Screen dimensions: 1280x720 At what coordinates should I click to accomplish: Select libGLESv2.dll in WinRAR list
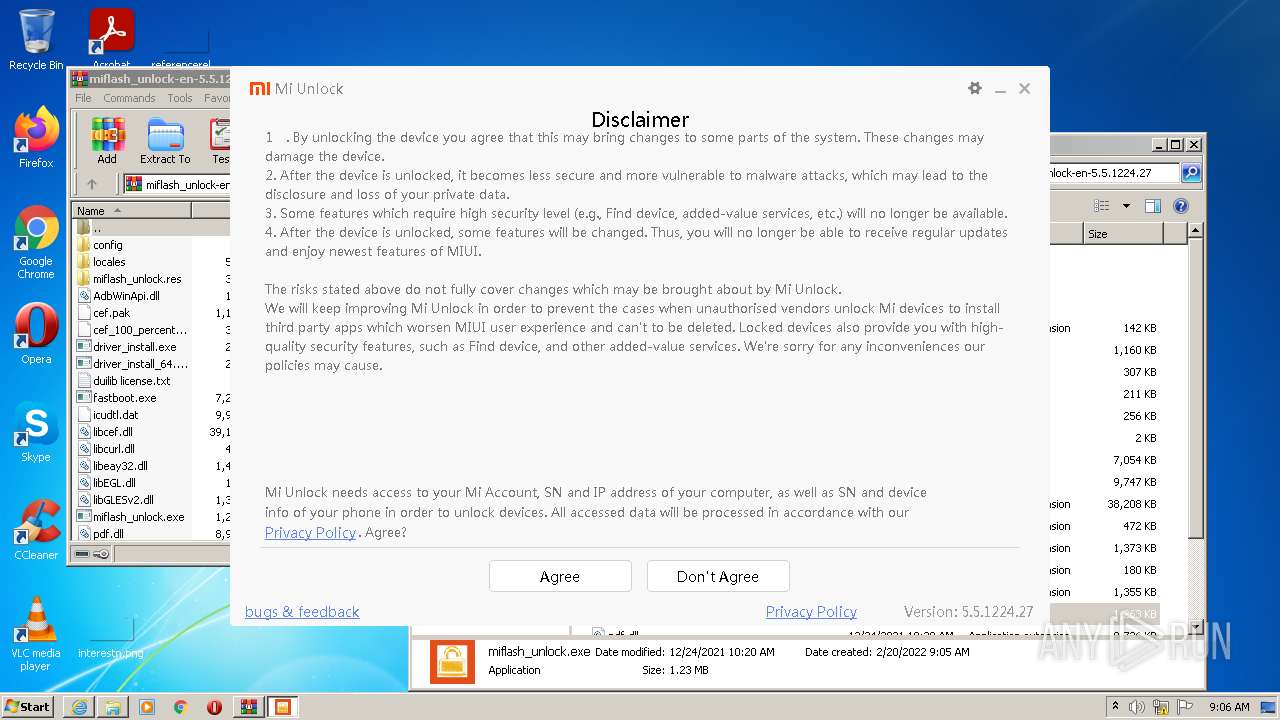pyautogui.click(x=123, y=499)
